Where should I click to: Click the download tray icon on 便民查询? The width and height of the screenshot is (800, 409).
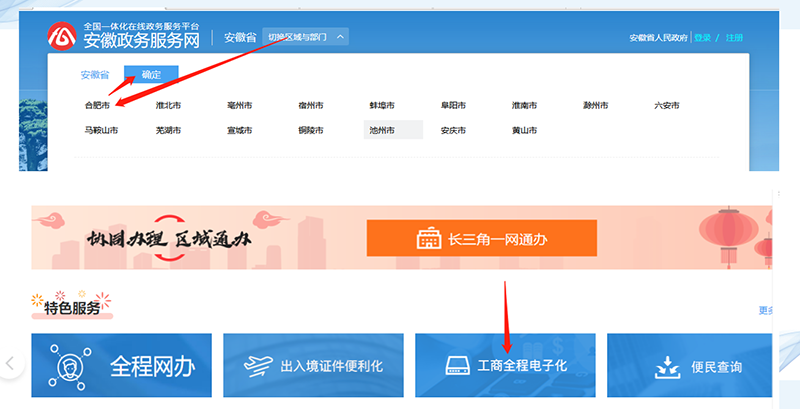point(667,368)
